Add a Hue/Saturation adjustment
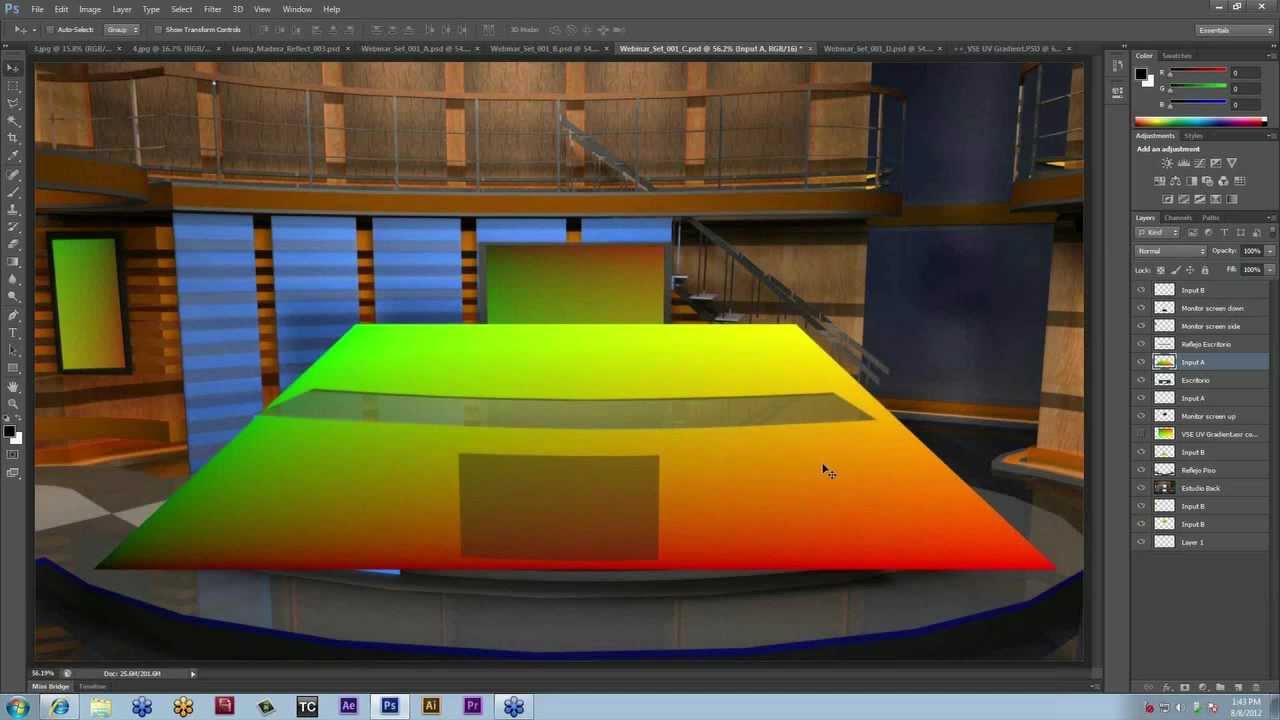1280x720 pixels. click(x=1160, y=181)
